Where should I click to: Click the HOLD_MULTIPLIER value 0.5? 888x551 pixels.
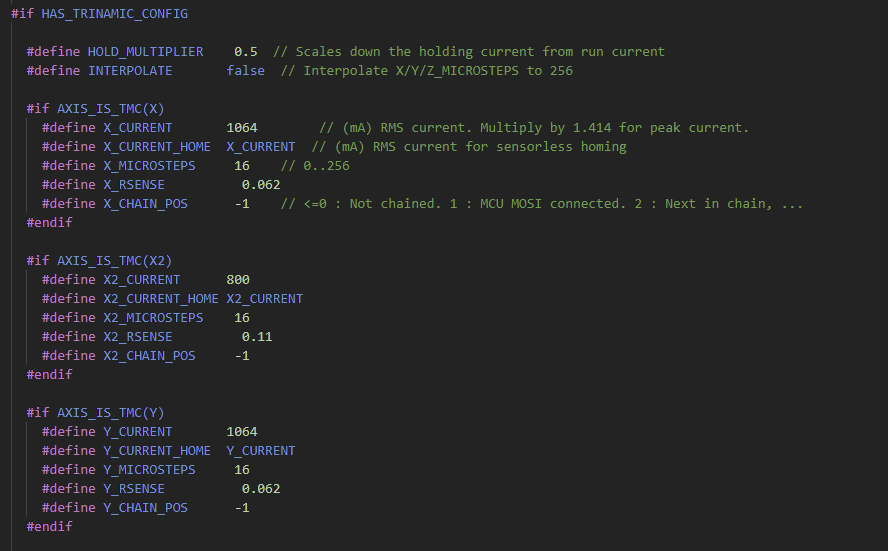click(246, 52)
